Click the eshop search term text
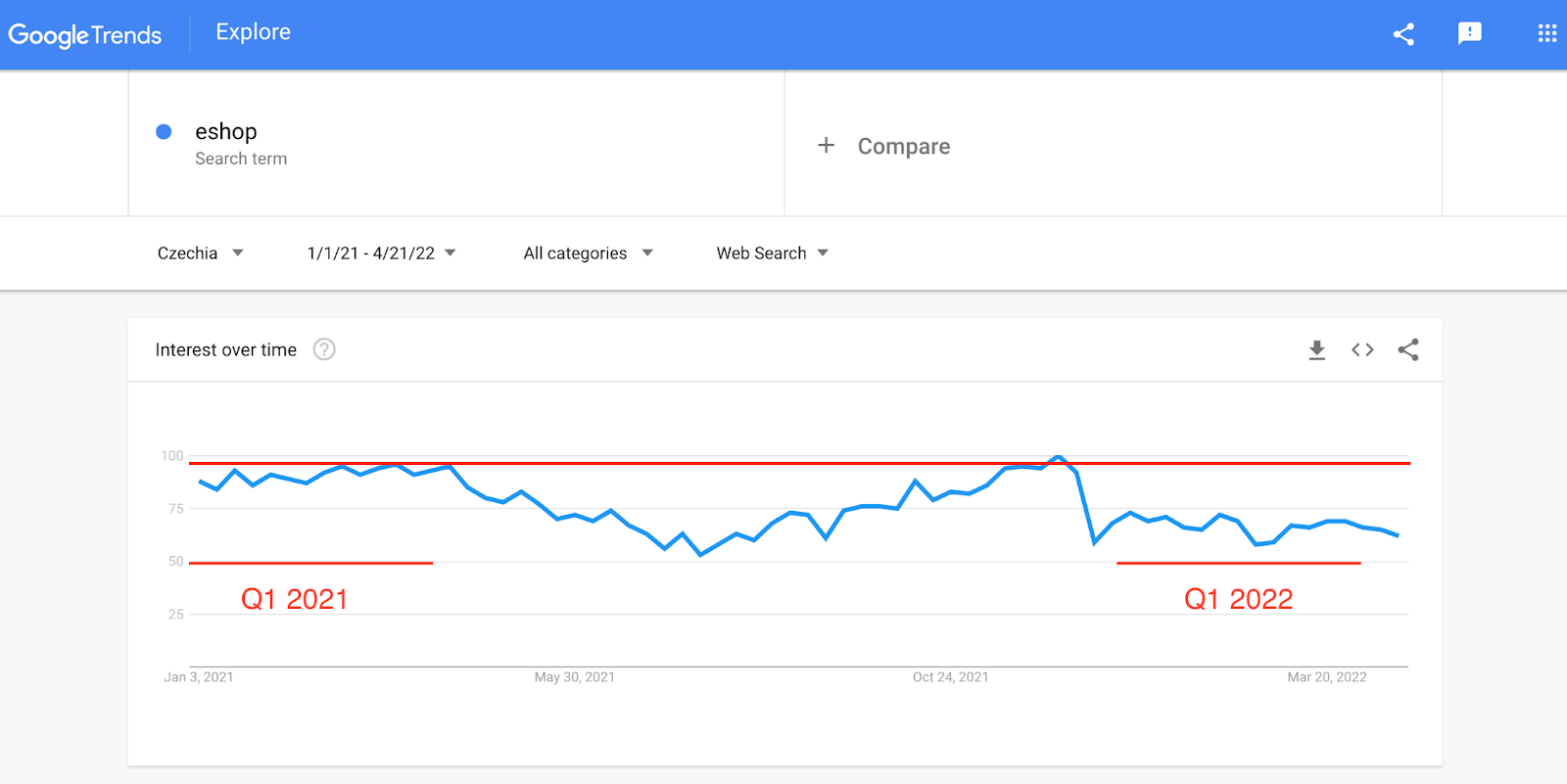Image resolution: width=1567 pixels, height=784 pixels. (225, 131)
